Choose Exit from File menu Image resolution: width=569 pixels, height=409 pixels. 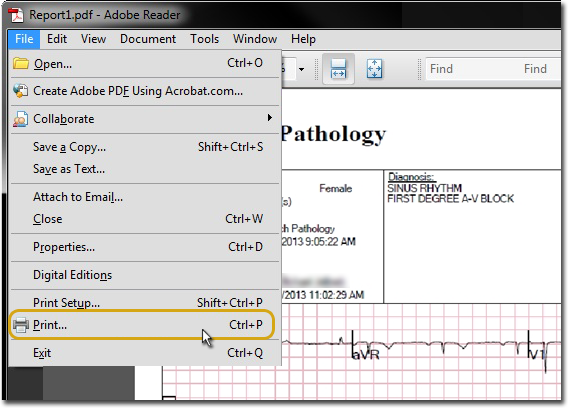144,353
